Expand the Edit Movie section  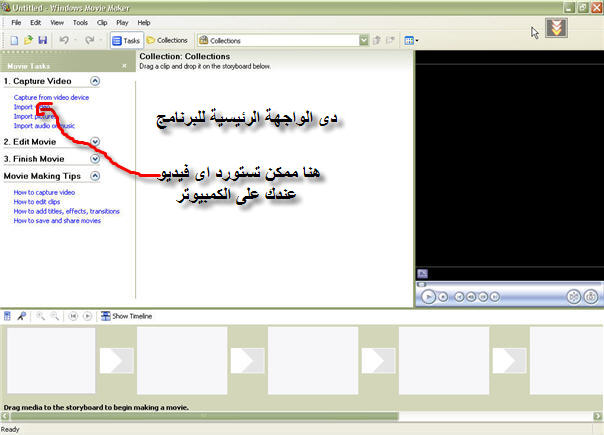(95, 142)
